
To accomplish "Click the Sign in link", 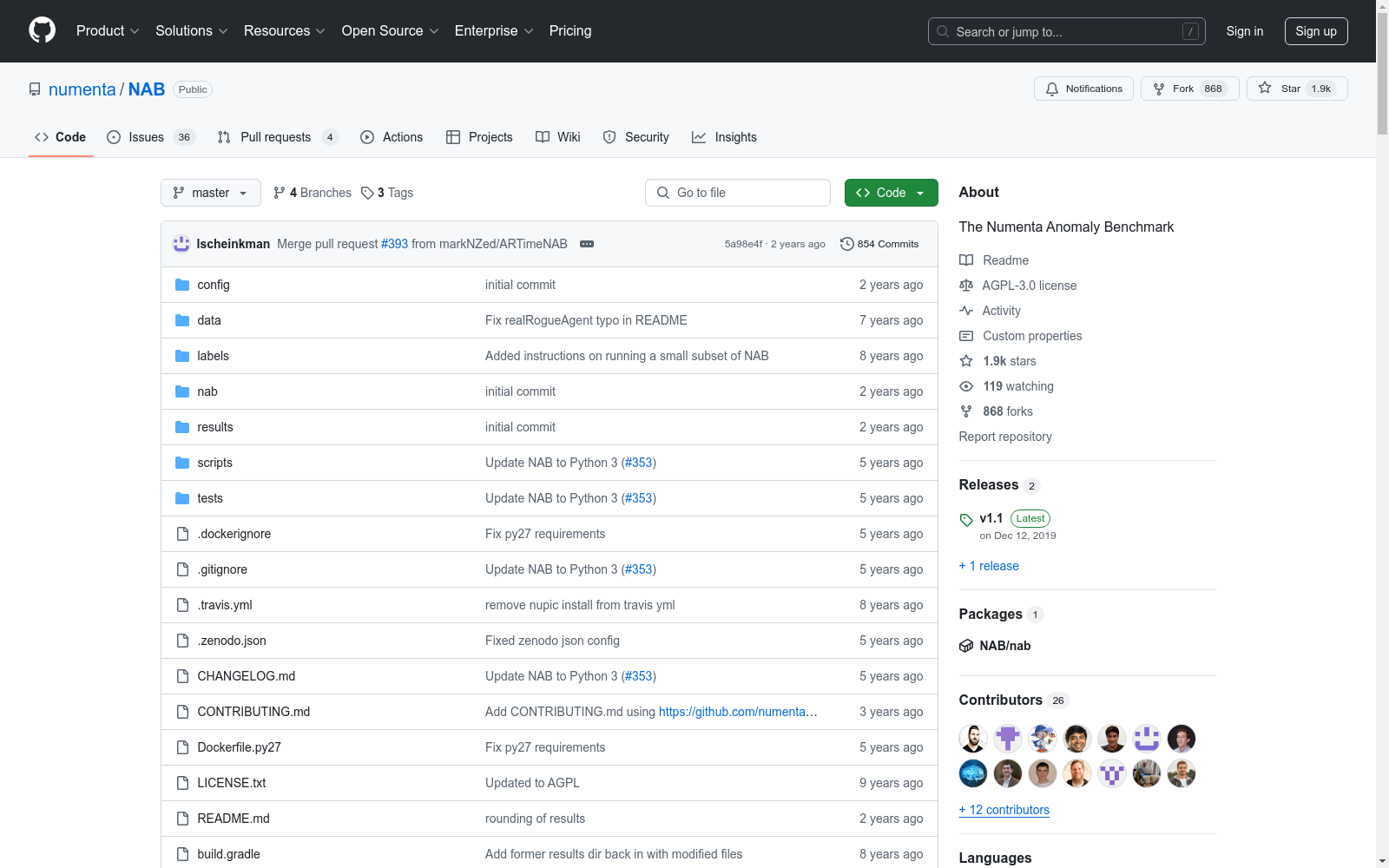I will (1245, 31).
